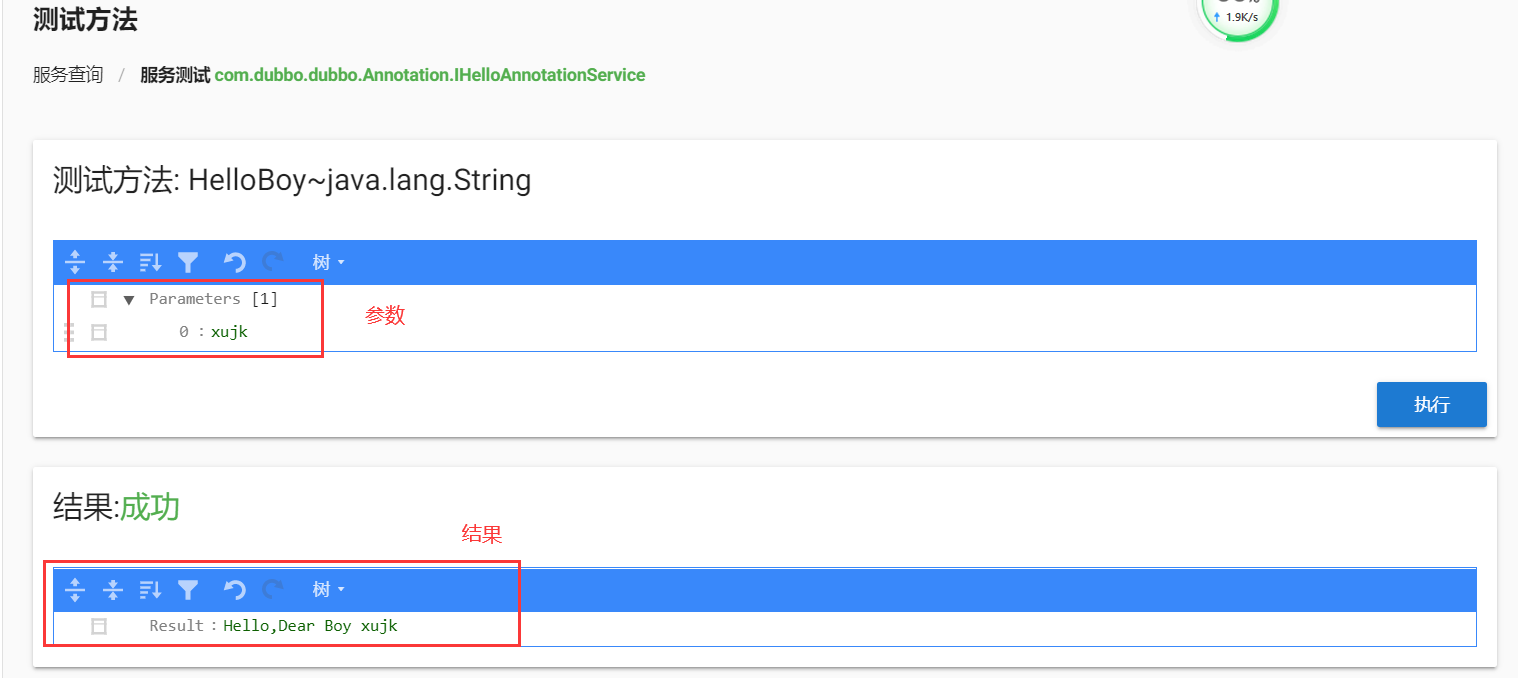
Task: Collapse the Parameters [1] node
Action: point(128,300)
